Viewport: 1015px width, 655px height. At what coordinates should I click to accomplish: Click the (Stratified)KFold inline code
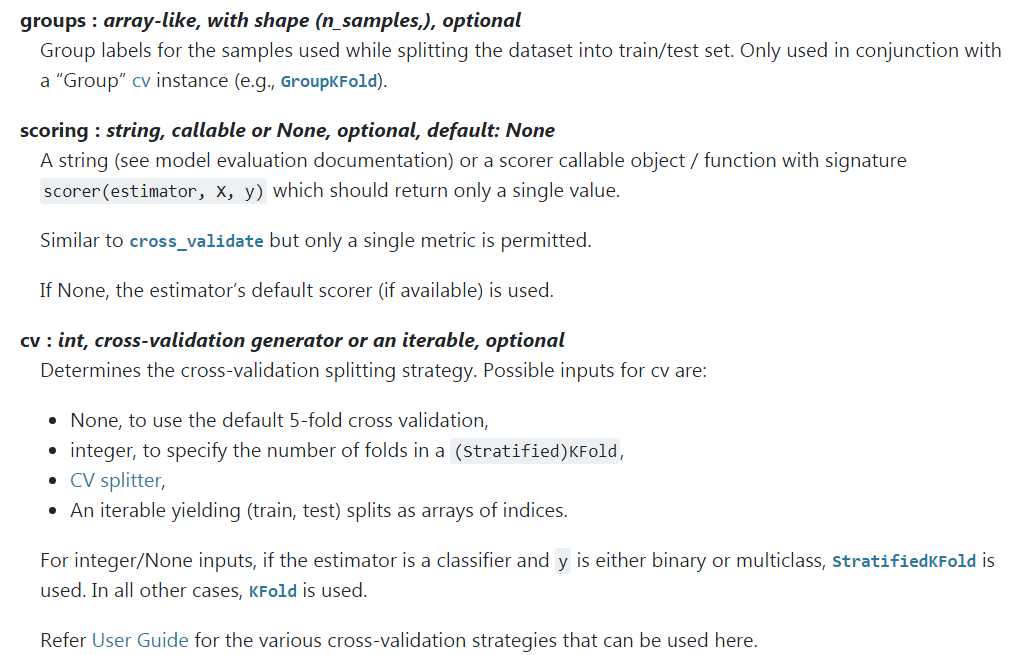(x=536, y=450)
